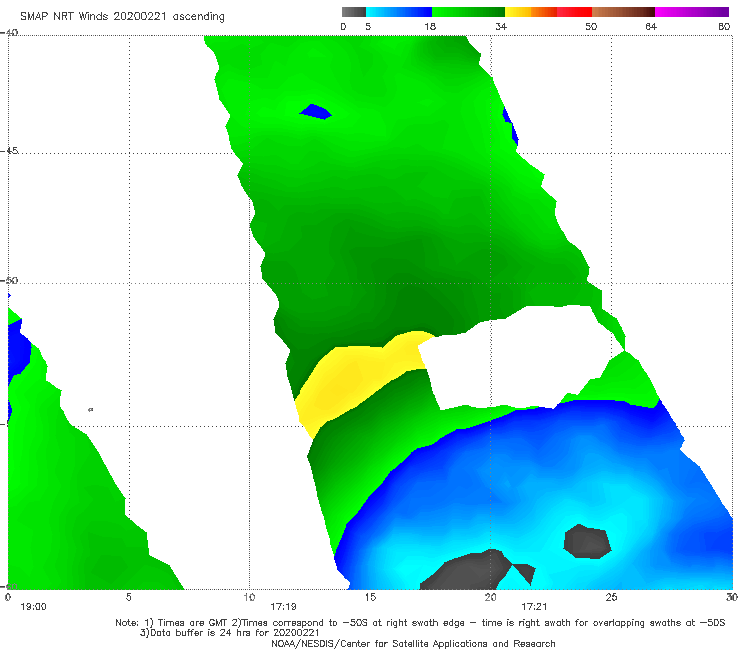Click the longitude axis label '10'
This screenshot has width=740, height=650.
(x=249, y=597)
